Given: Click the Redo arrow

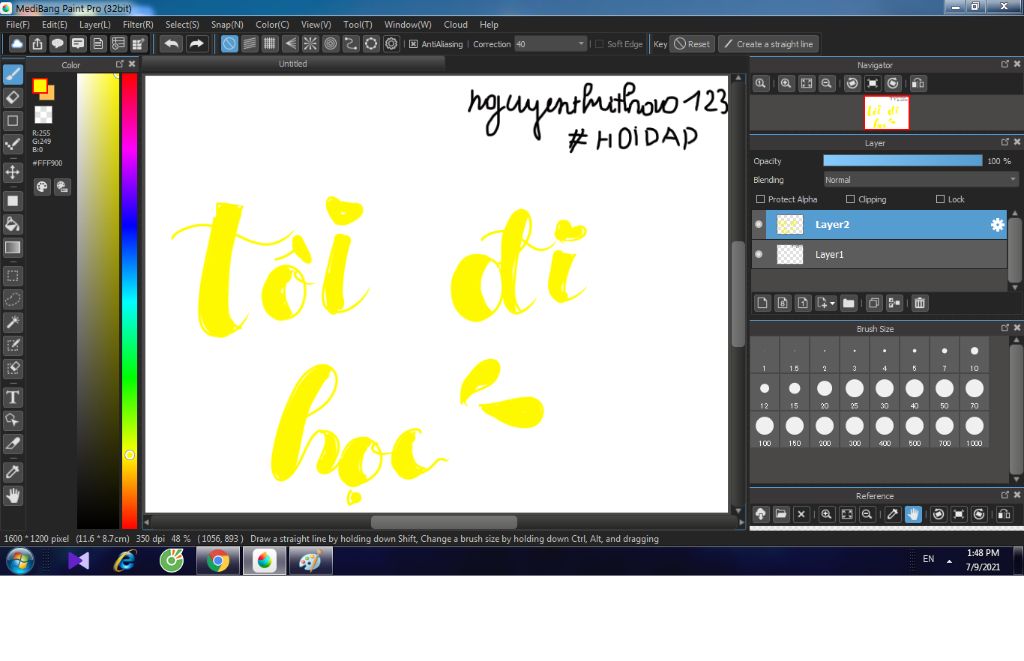Looking at the screenshot, I should click(196, 44).
